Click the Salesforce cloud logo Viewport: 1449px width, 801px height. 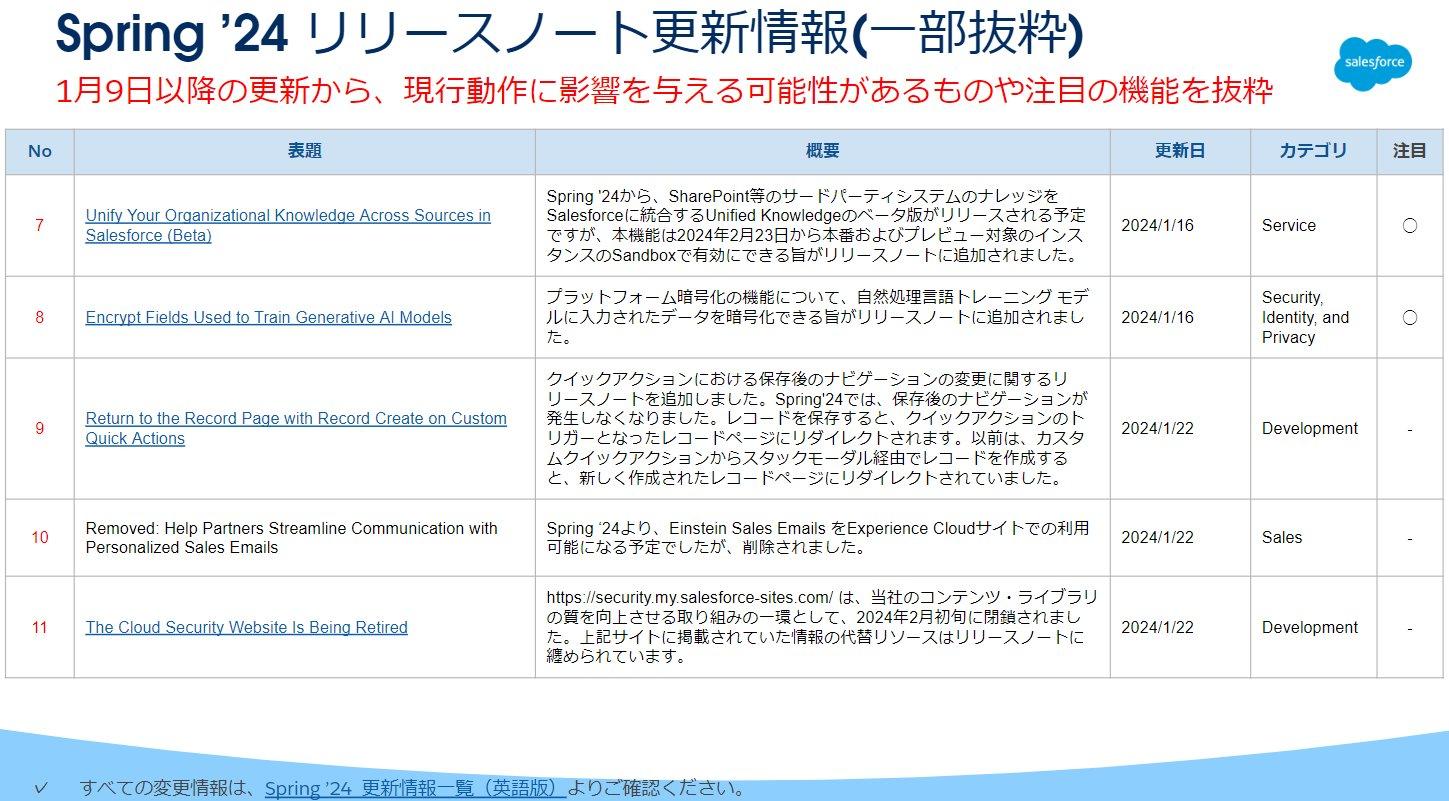point(1374,65)
